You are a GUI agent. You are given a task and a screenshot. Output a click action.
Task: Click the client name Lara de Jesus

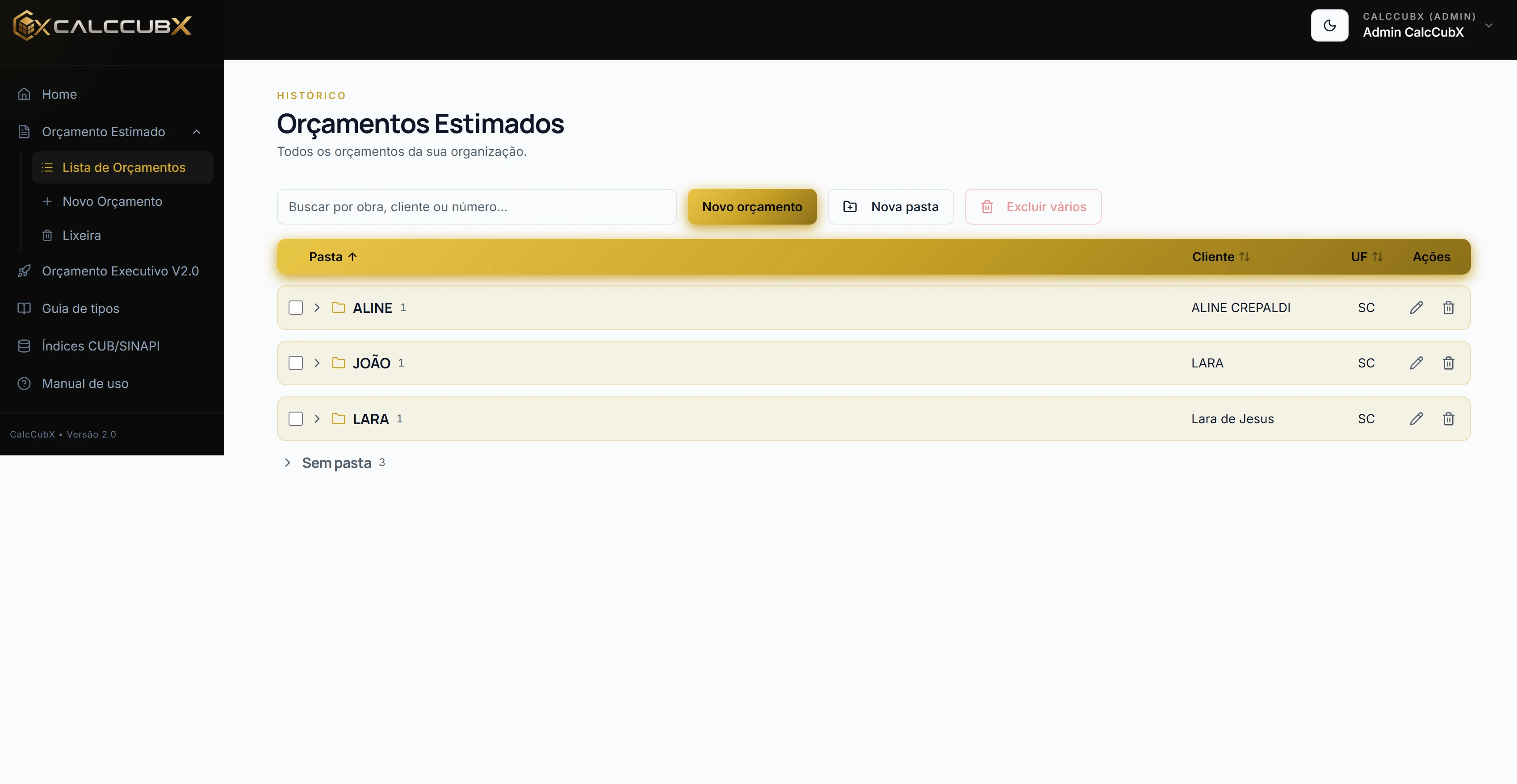point(1232,419)
